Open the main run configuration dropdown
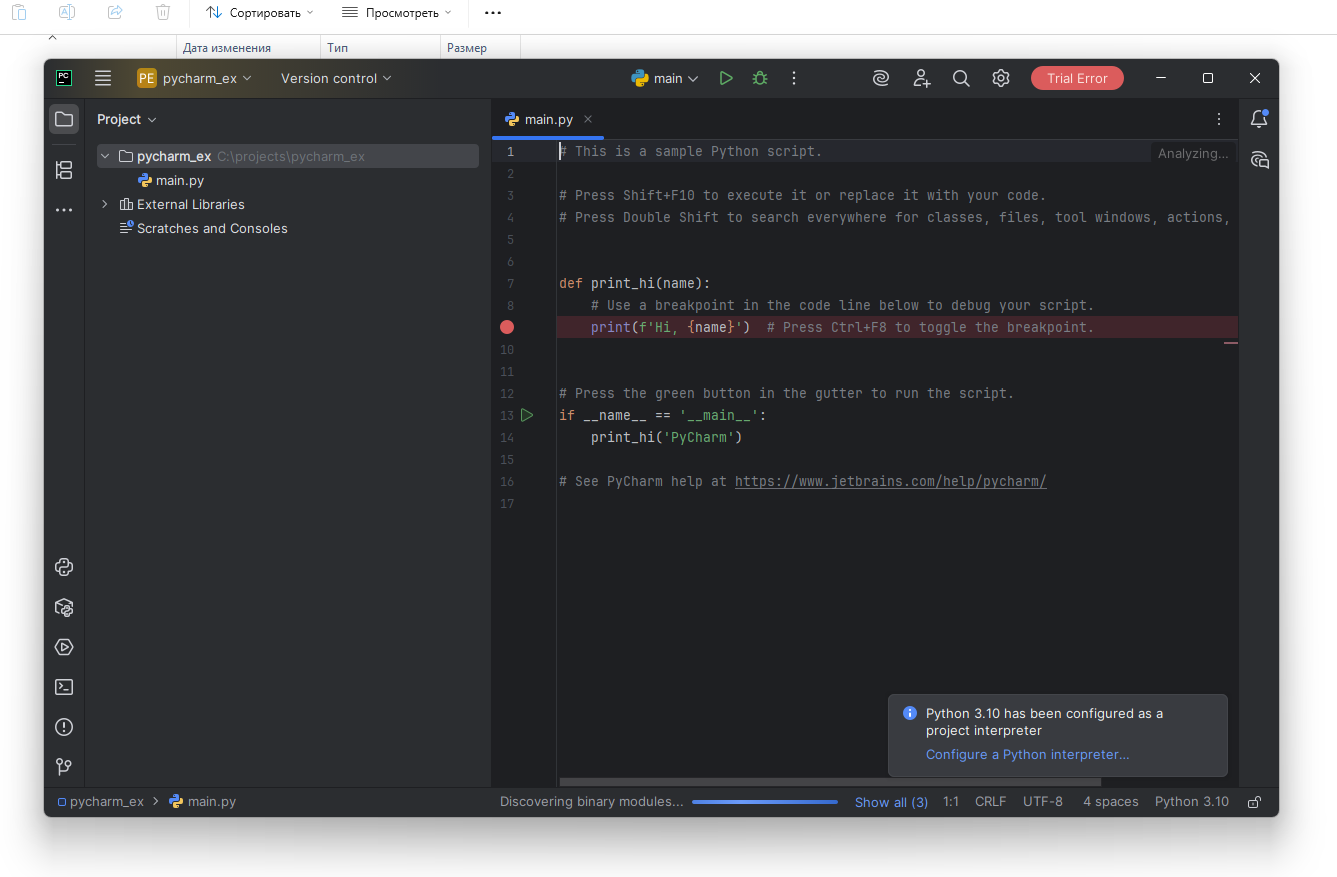1337x877 pixels. tap(665, 78)
